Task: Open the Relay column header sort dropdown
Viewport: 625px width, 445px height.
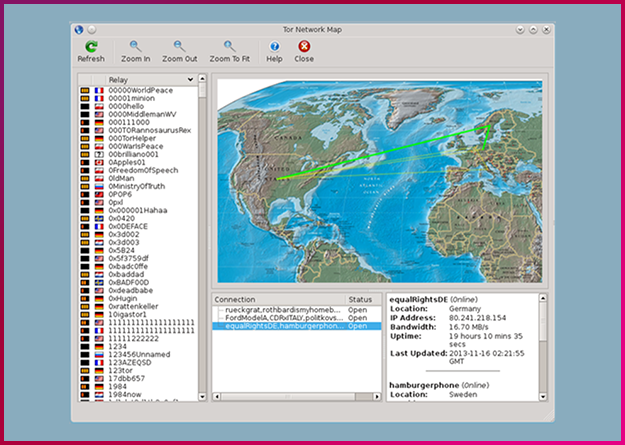Action: pos(191,80)
